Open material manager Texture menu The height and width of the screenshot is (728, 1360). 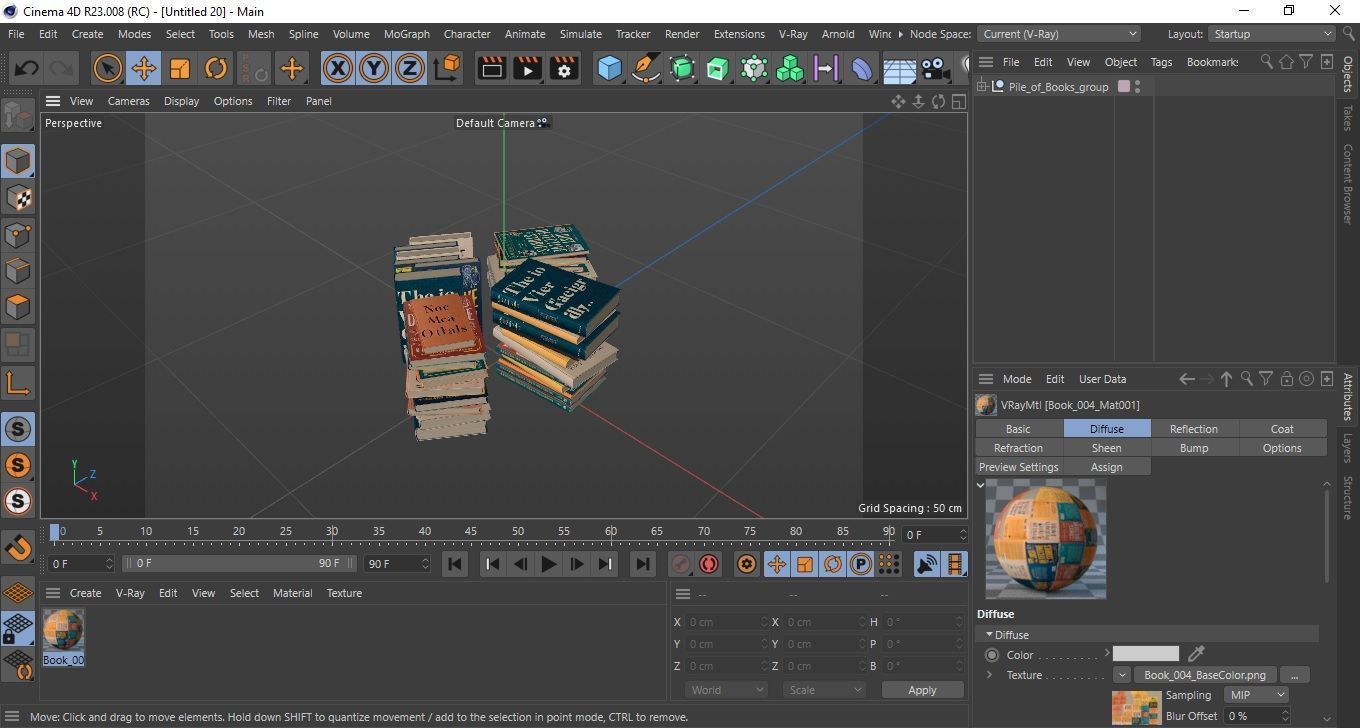pyautogui.click(x=344, y=593)
